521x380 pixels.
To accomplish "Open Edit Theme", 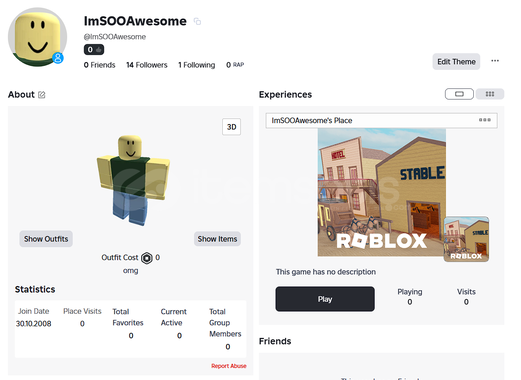I will click(x=456, y=62).
